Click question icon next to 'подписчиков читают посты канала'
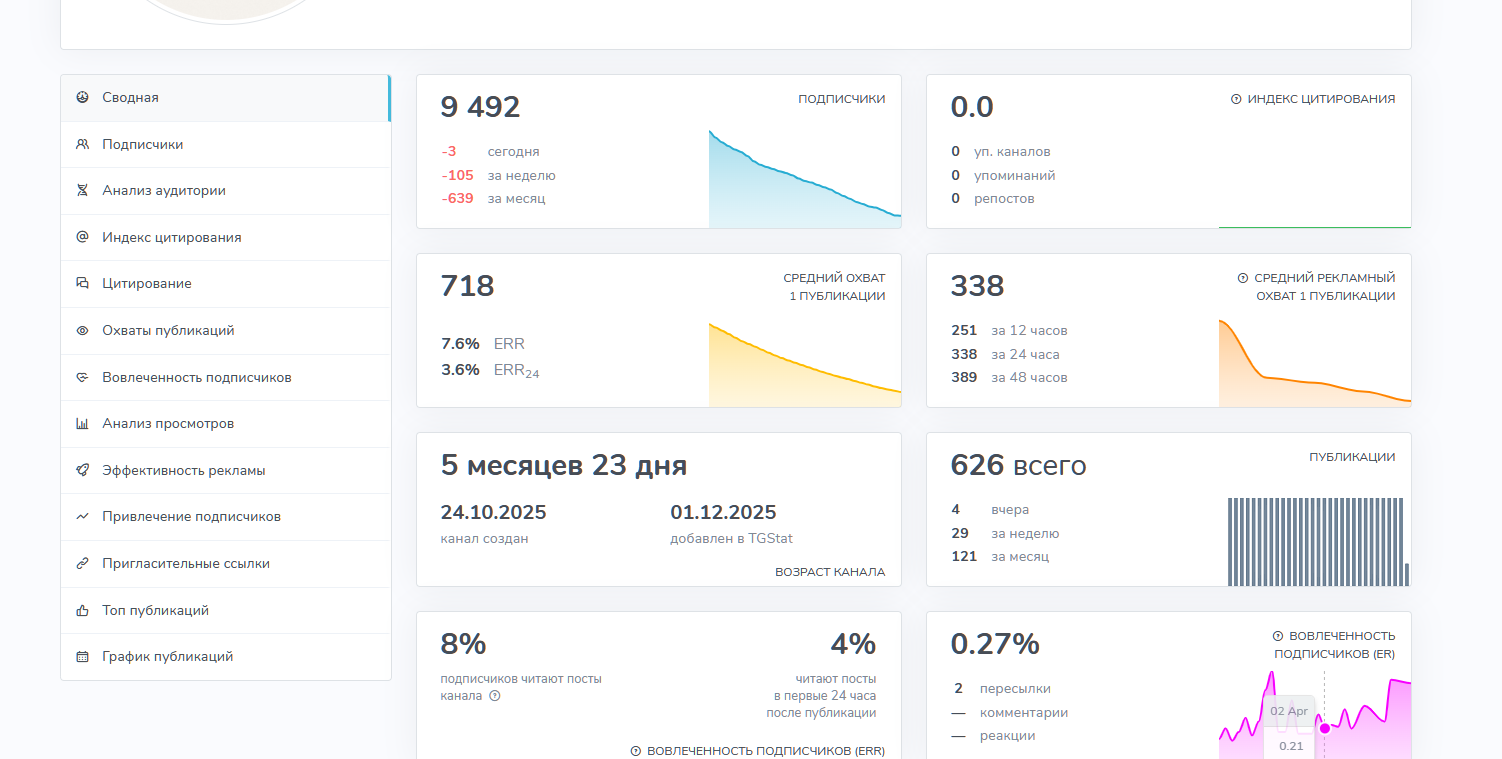Screen dimensions: 1502x759 tap(494, 696)
